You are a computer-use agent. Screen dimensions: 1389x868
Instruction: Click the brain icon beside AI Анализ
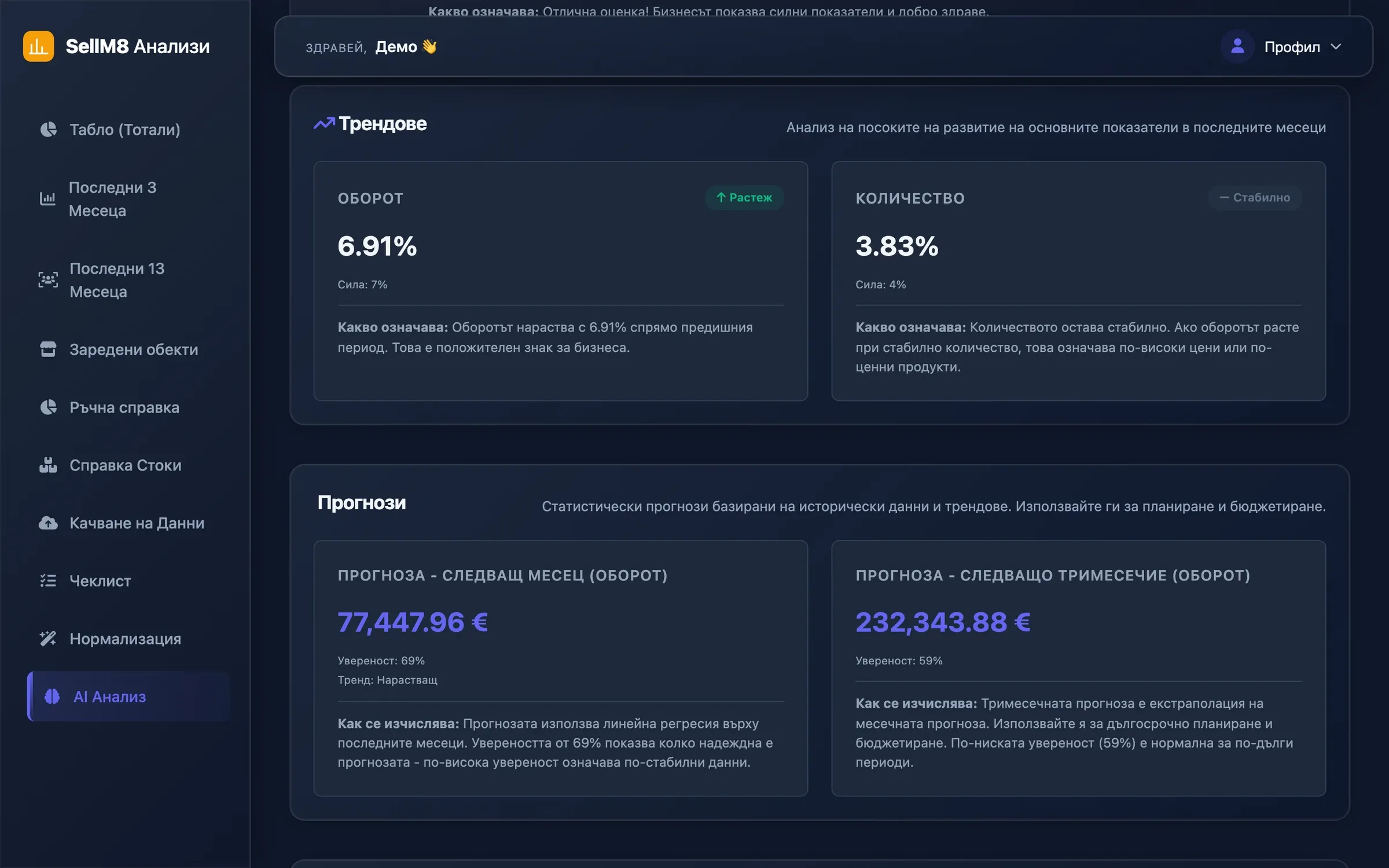click(52, 696)
